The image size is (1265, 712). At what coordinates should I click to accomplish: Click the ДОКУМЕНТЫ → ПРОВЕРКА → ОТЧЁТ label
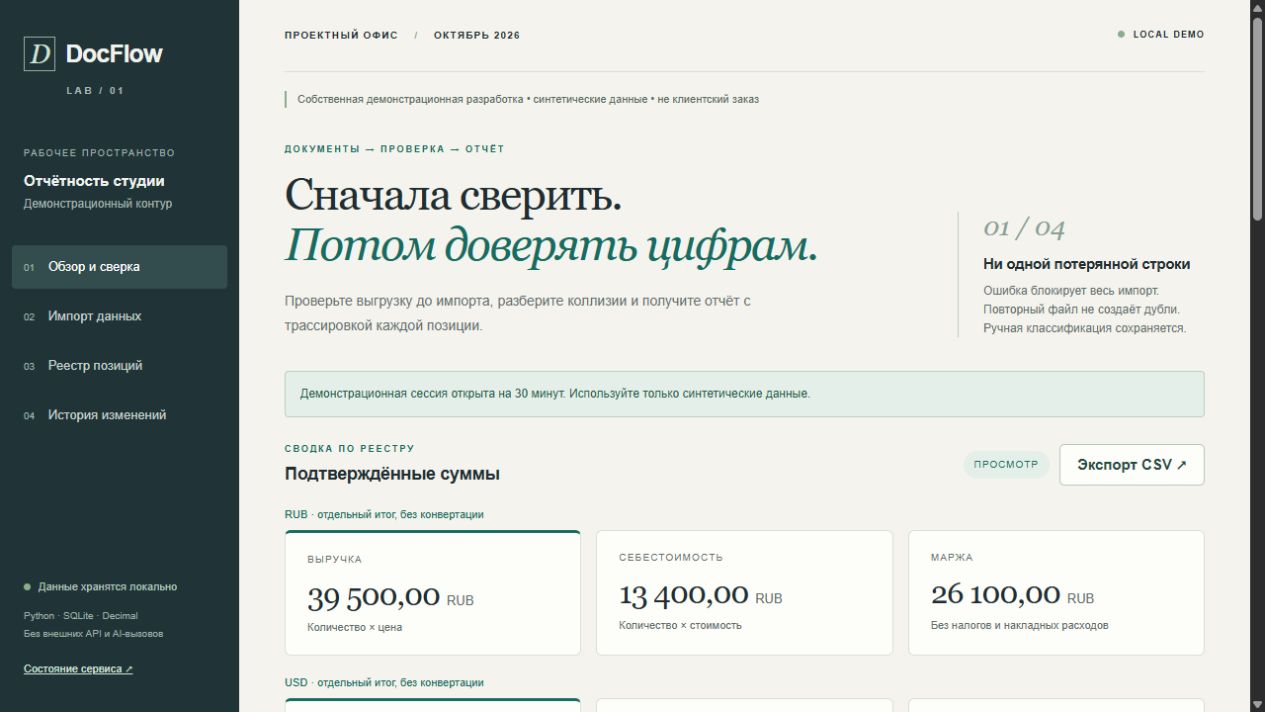394,149
